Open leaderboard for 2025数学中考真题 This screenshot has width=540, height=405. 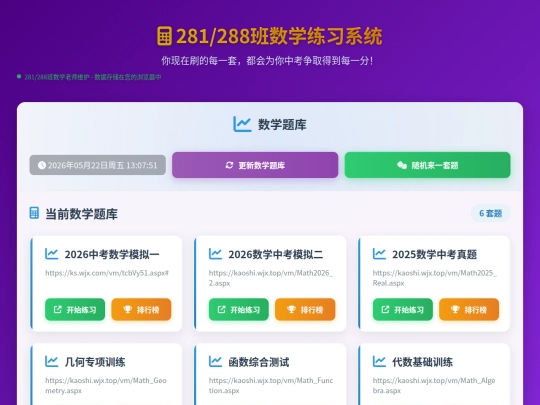coord(469,309)
